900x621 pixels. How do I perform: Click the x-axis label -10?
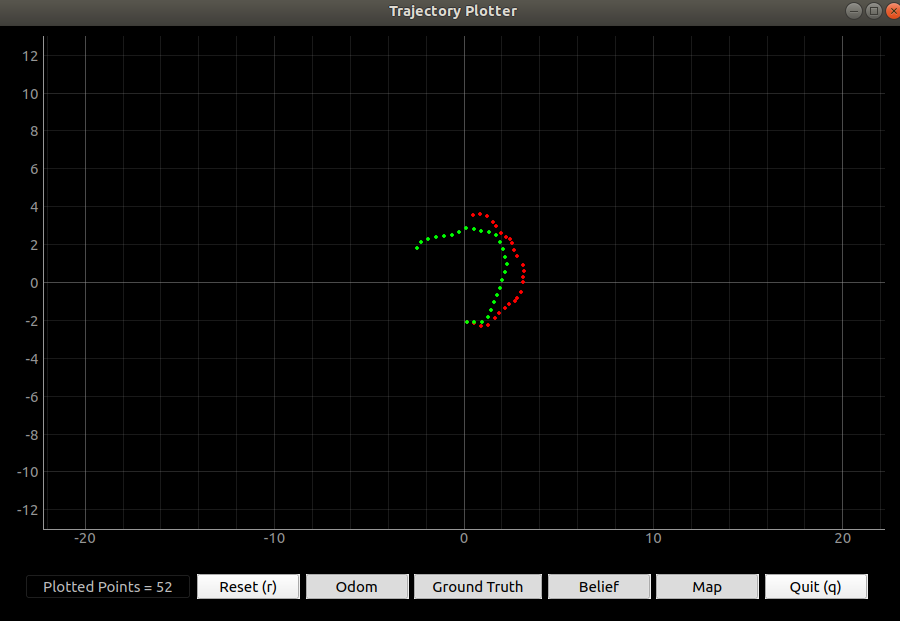click(x=274, y=538)
